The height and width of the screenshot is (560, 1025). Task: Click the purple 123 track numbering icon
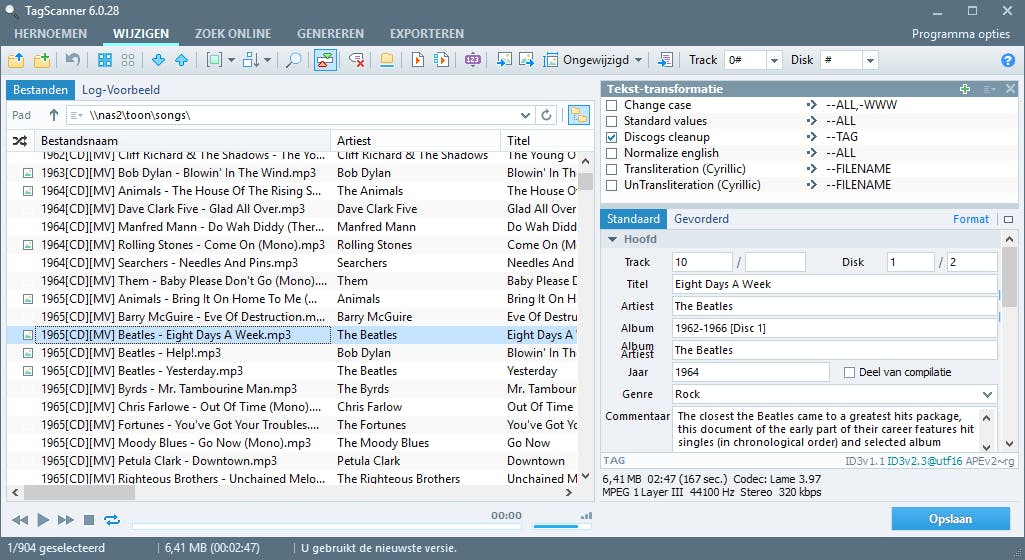(473, 60)
